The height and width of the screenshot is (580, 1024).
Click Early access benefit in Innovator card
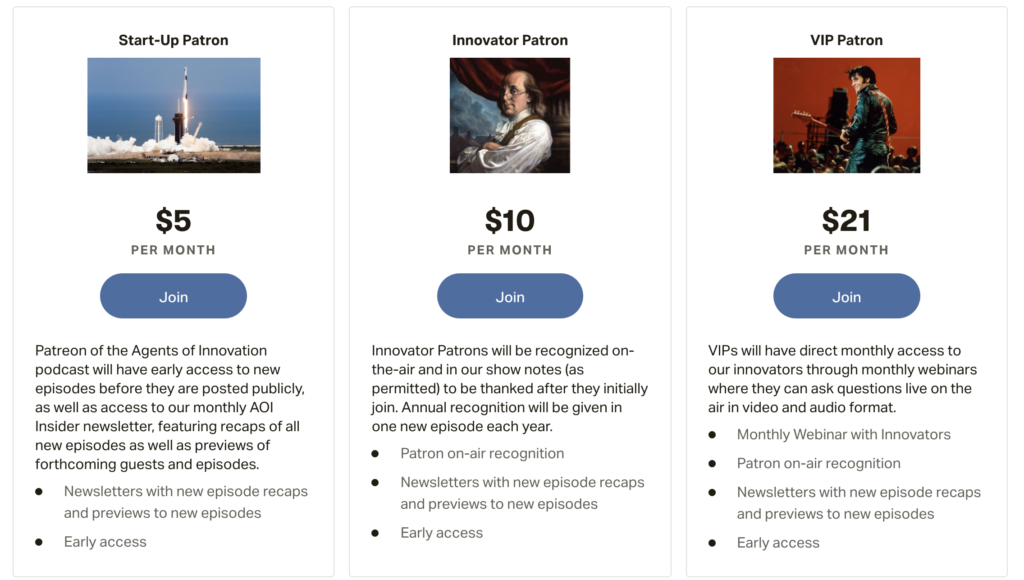pos(441,532)
